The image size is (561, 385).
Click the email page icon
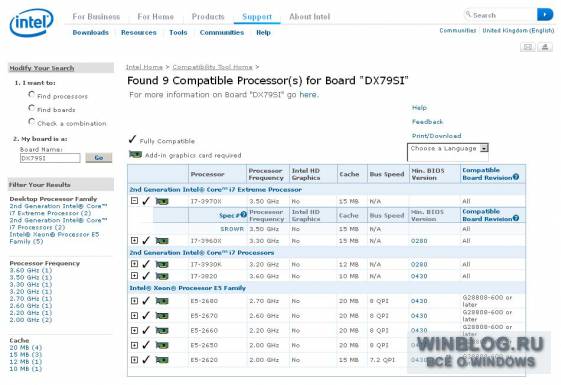click(528, 47)
